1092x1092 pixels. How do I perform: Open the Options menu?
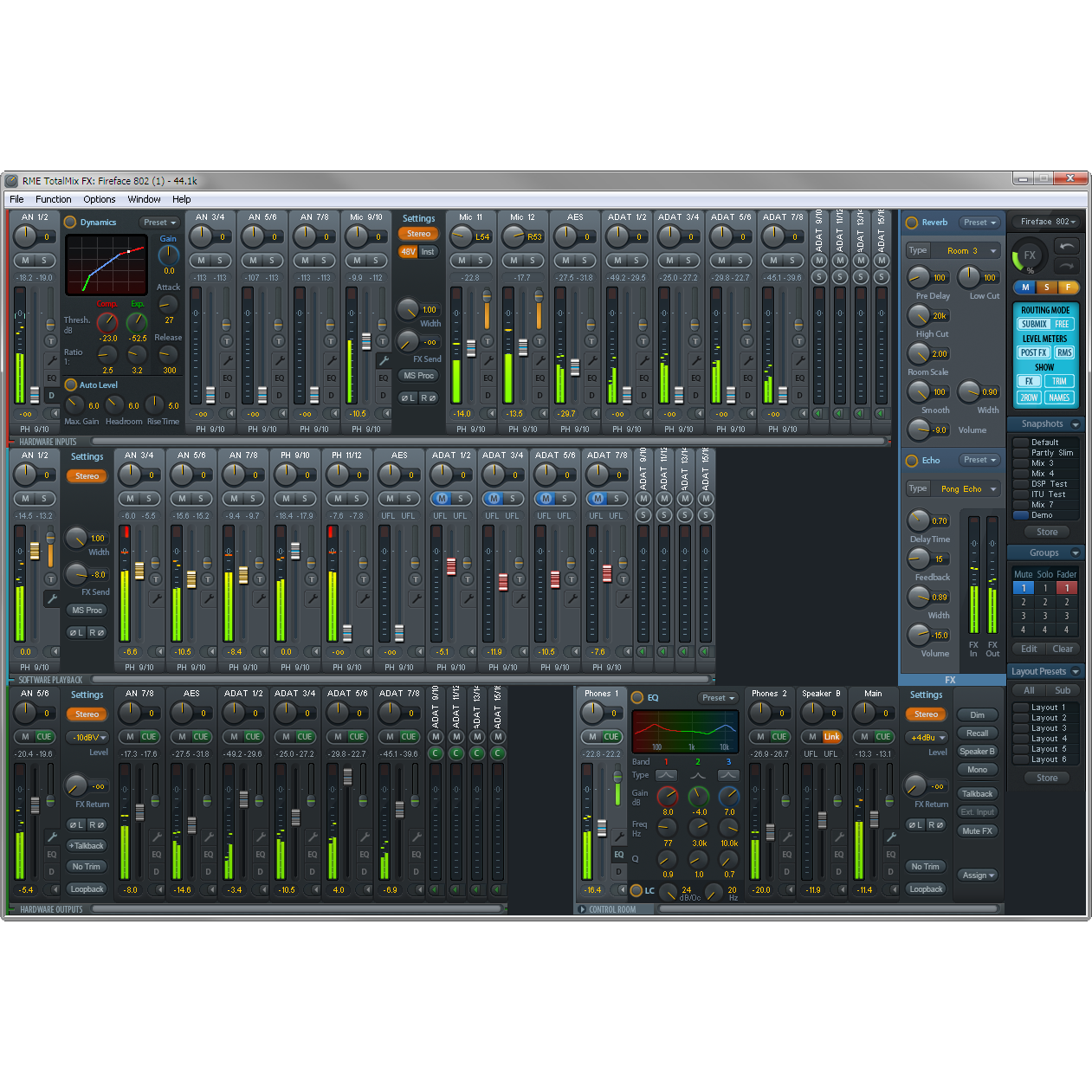(100, 199)
